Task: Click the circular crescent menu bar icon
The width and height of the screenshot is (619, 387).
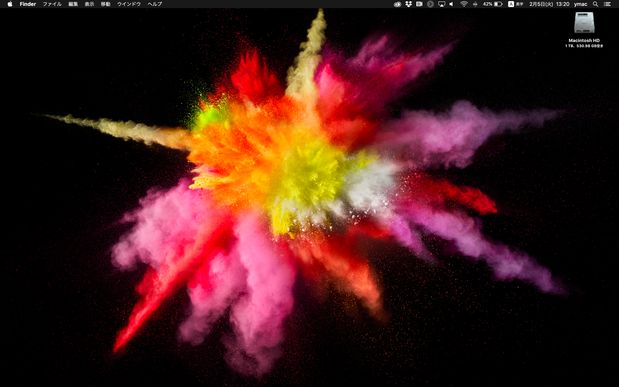Action: (430, 4)
